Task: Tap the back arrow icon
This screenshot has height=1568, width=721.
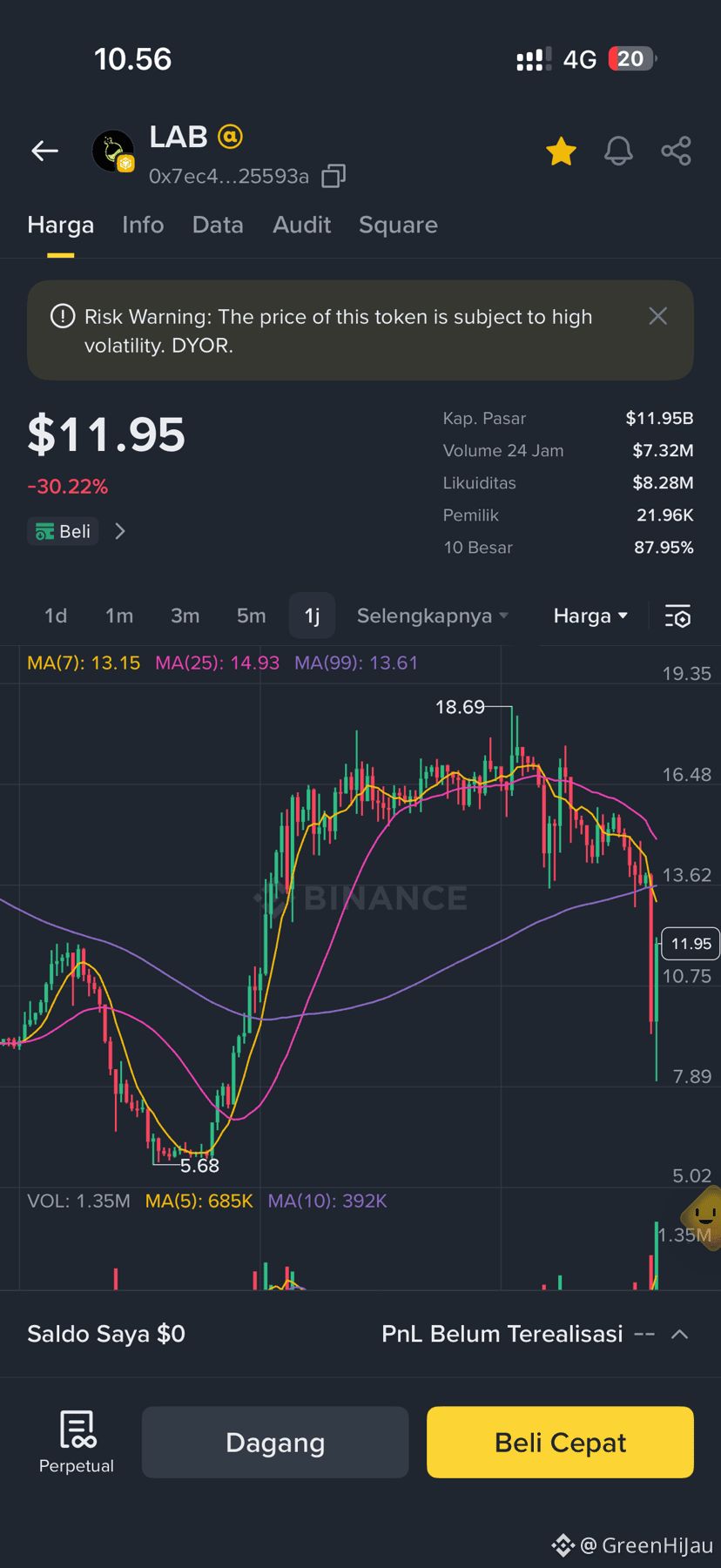Action: point(44,151)
